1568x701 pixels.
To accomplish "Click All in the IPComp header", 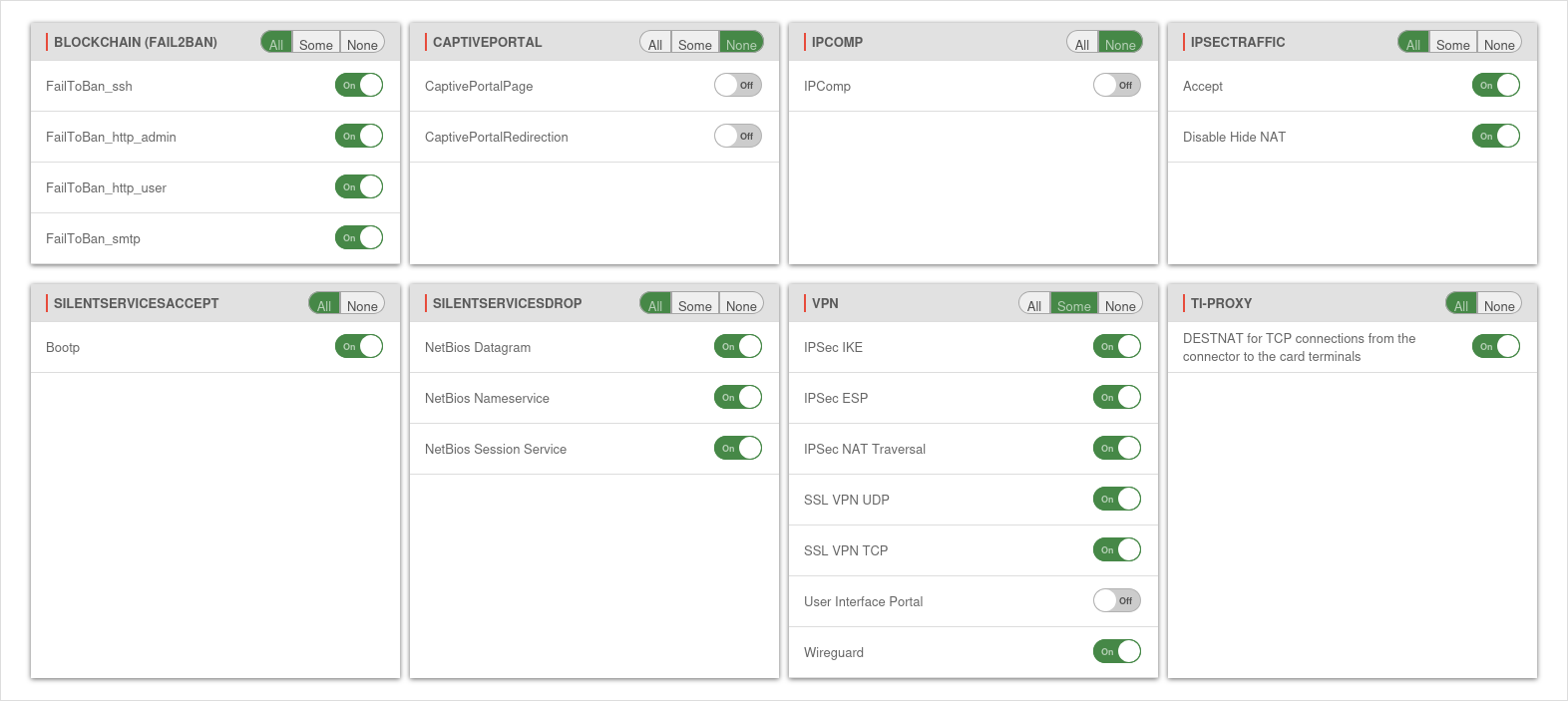I will [x=1082, y=44].
